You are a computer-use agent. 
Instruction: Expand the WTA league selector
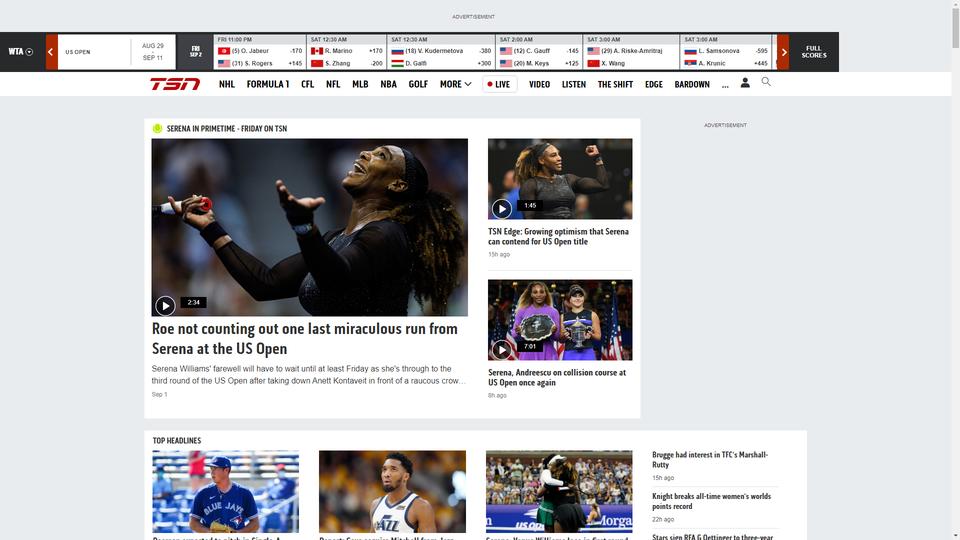(21, 52)
